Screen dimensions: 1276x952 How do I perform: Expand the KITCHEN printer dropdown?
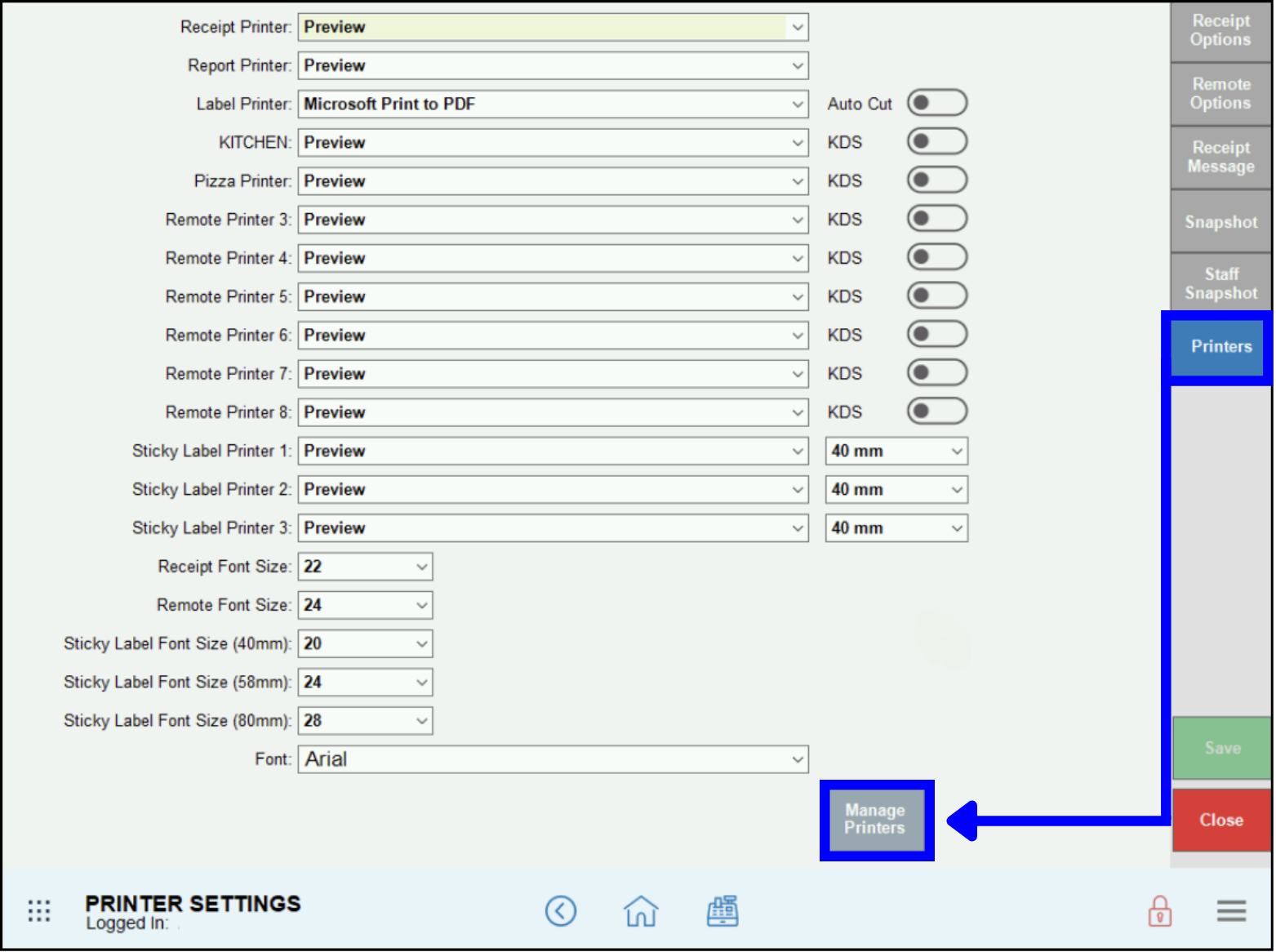[553, 142]
